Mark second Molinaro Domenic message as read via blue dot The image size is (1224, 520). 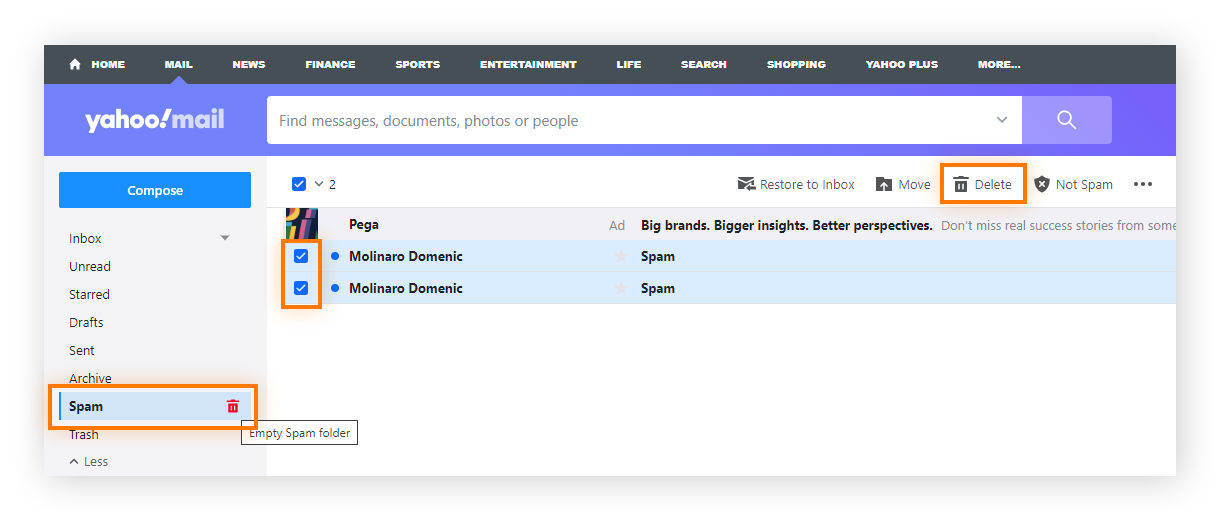(x=335, y=288)
